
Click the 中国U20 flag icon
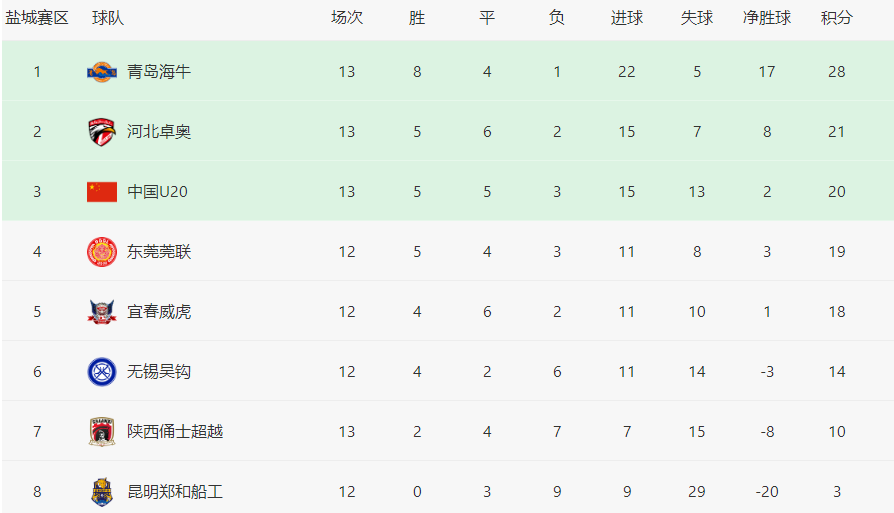point(102,192)
